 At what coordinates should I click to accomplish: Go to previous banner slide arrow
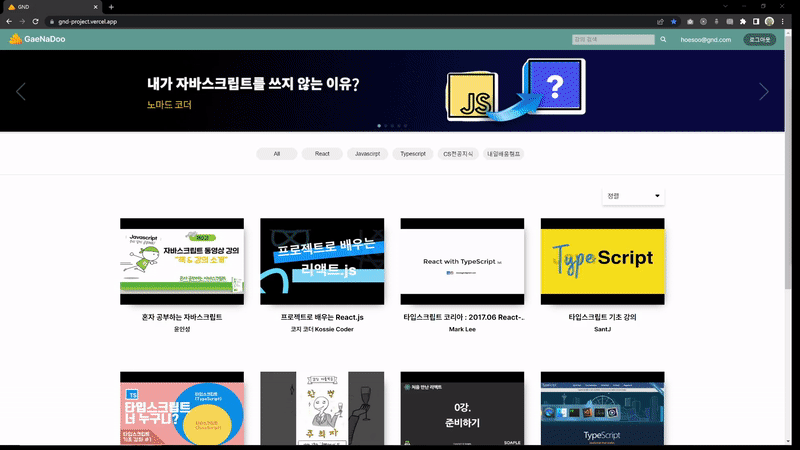[20, 91]
